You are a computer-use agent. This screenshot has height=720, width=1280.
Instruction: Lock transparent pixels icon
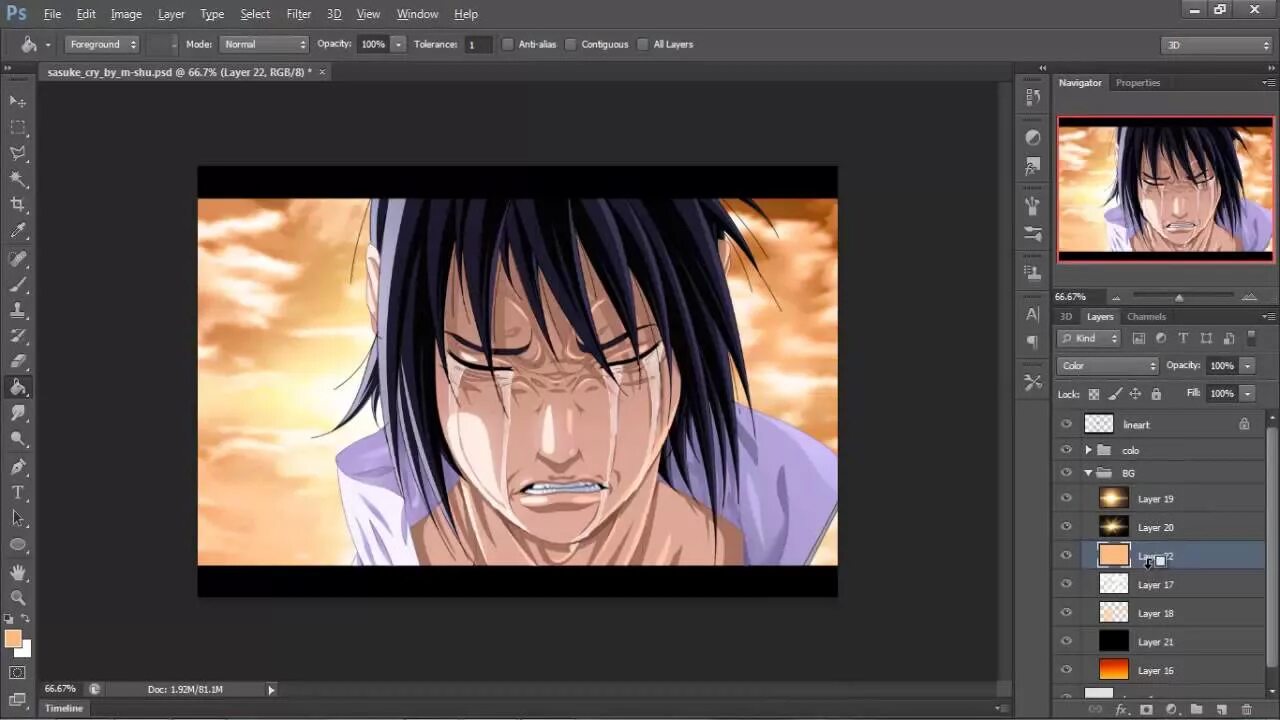click(x=1094, y=394)
